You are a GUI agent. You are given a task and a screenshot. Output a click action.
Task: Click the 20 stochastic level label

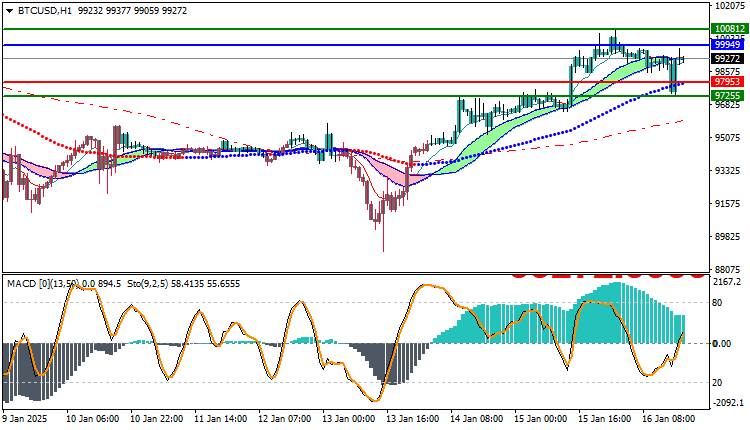click(717, 383)
